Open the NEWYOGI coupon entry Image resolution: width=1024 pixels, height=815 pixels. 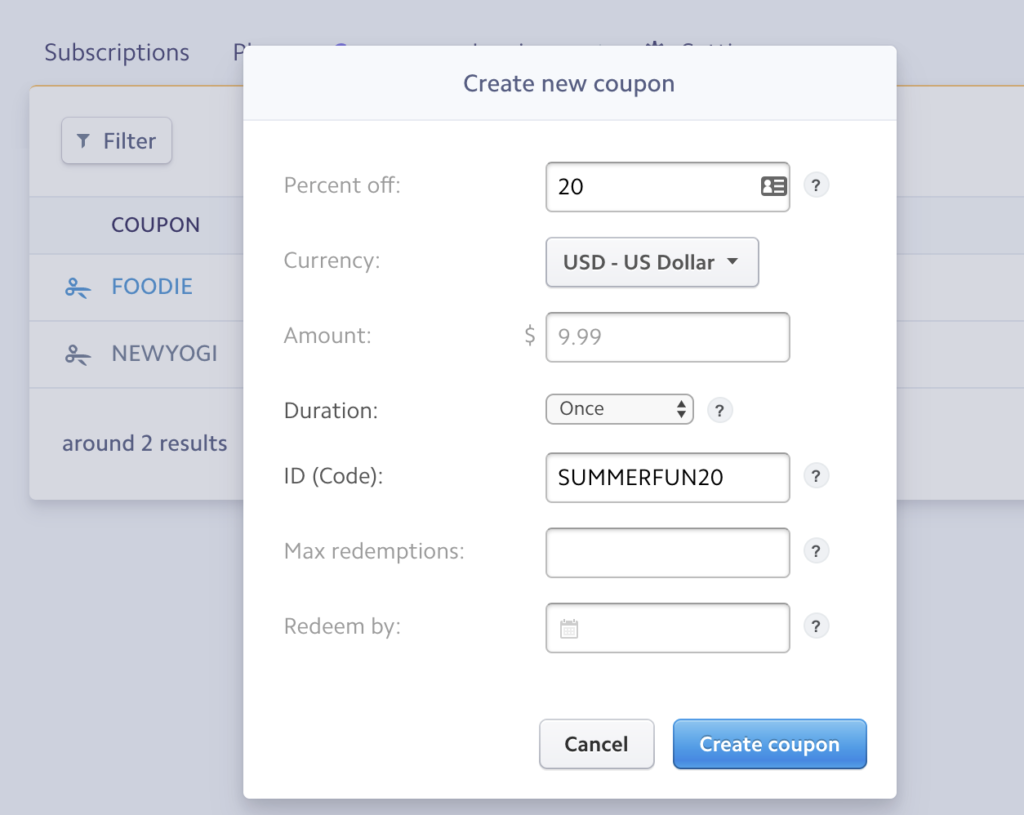[164, 353]
